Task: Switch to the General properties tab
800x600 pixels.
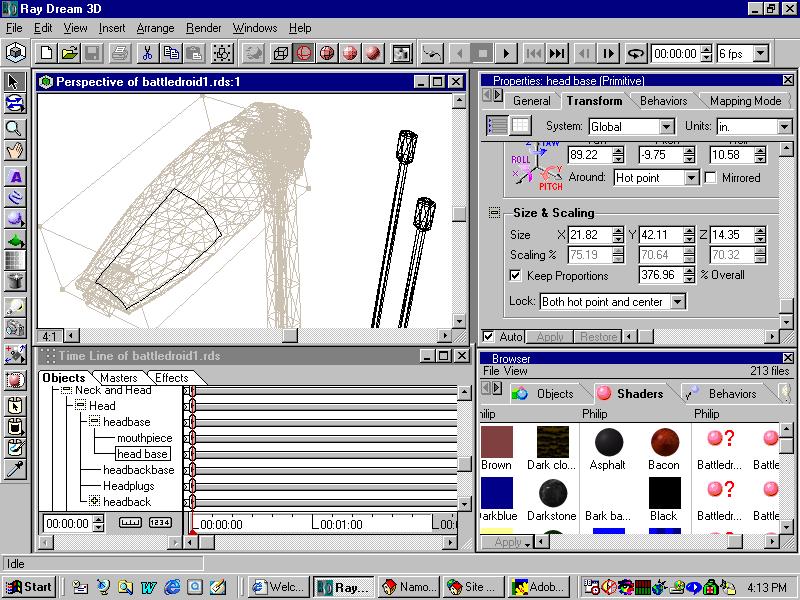Action: tap(532, 101)
